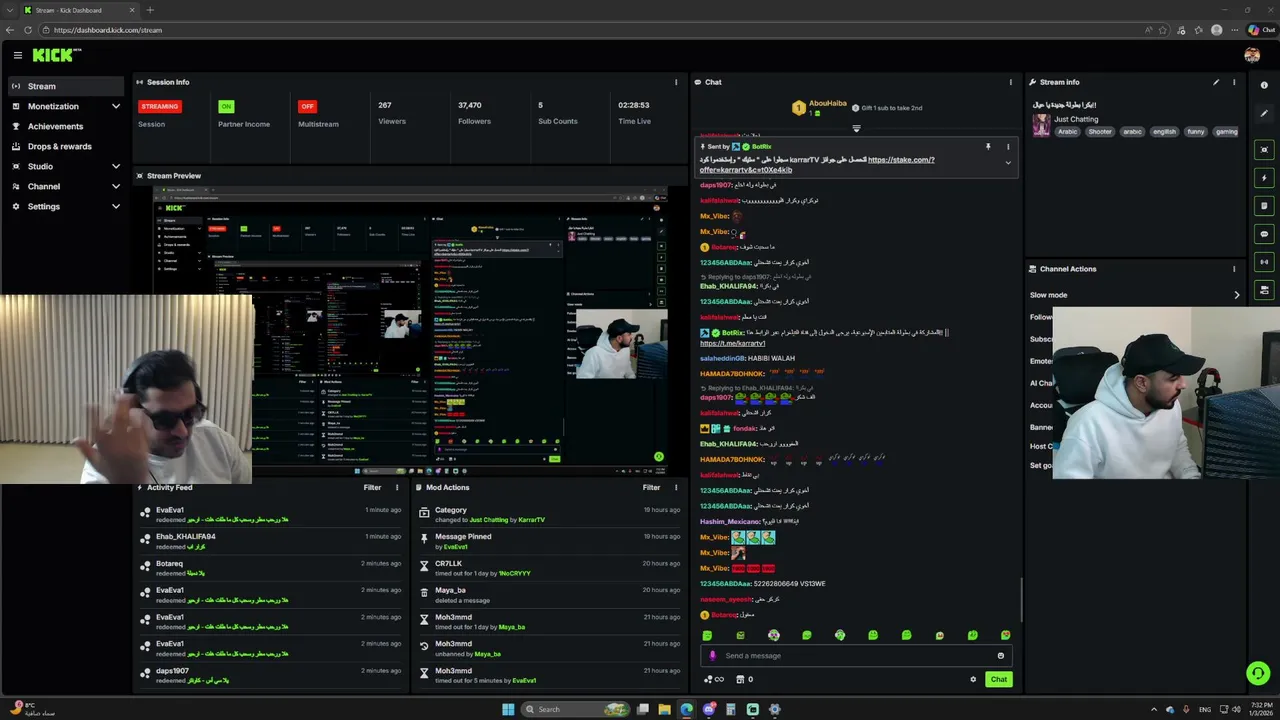Expand the Channel sidebar section
The height and width of the screenshot is (720, 1280).
point(116,186)
